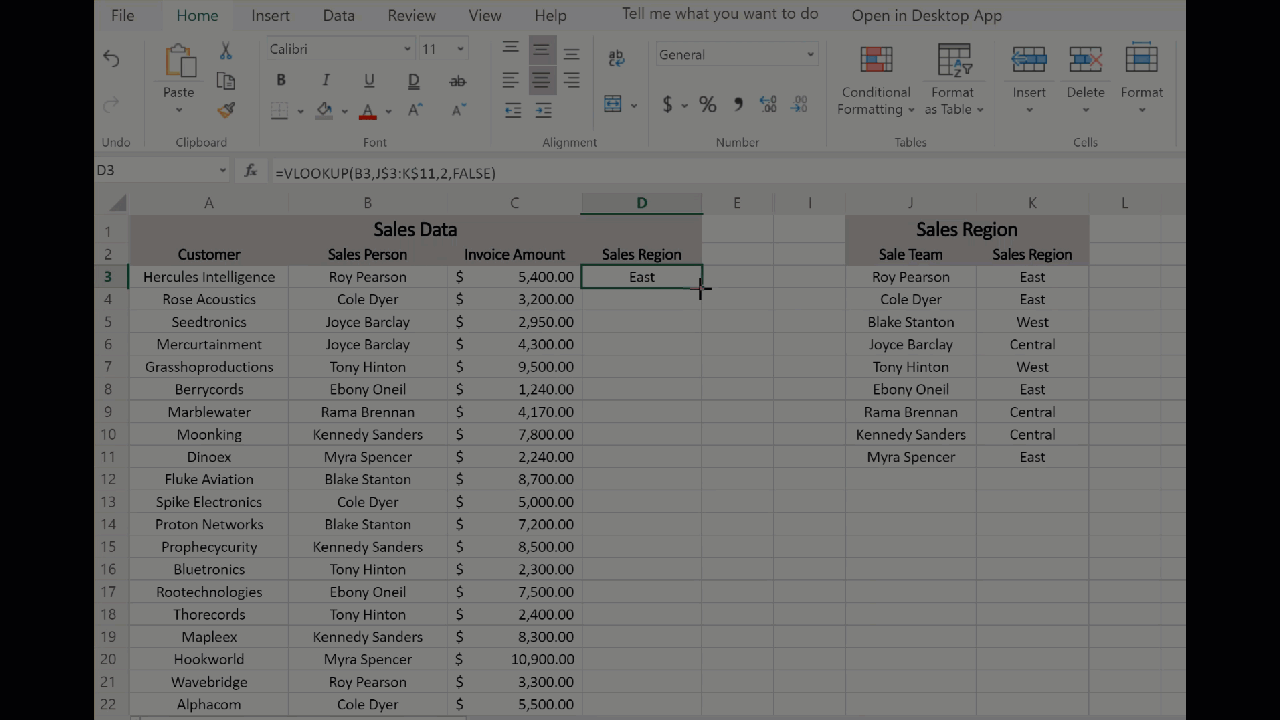Click Open in Desktop App
1280x720 pixels.
click(926, 15)
